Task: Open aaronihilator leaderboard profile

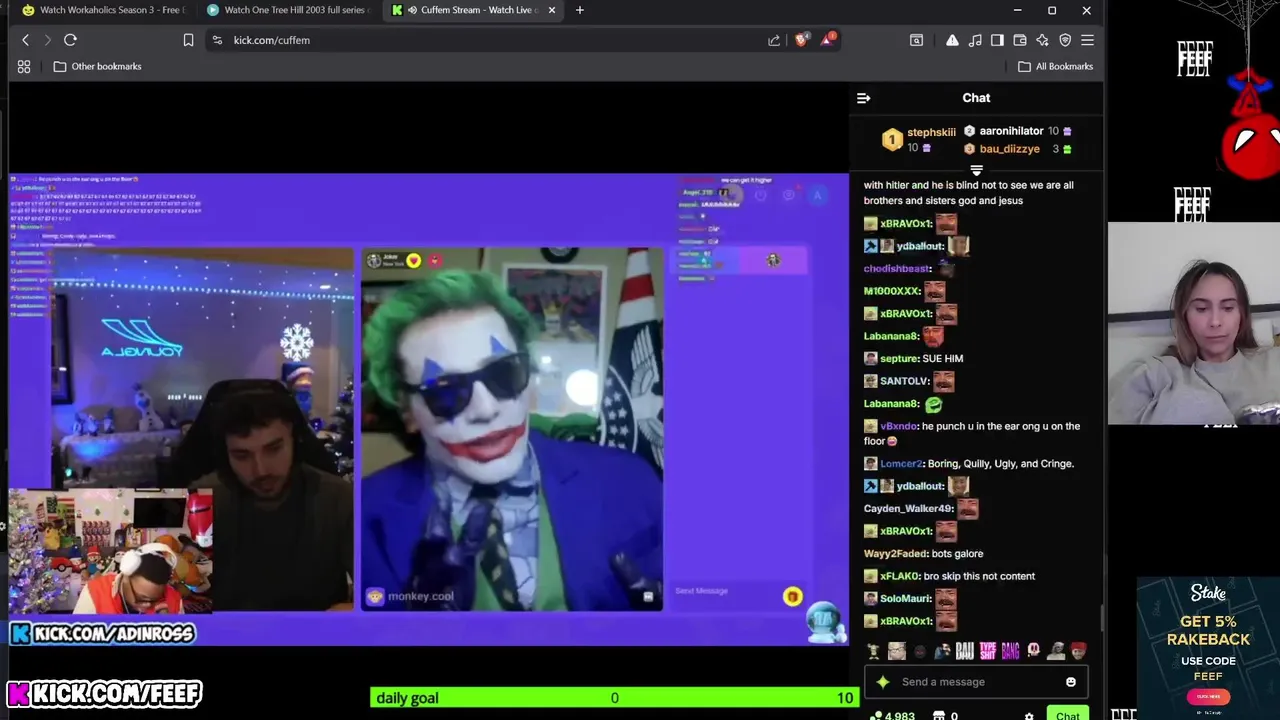Action: 1011,131
